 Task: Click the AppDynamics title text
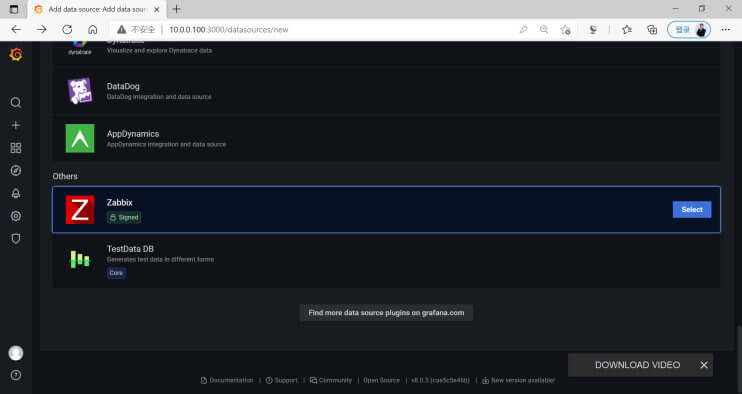click(133, 134)
